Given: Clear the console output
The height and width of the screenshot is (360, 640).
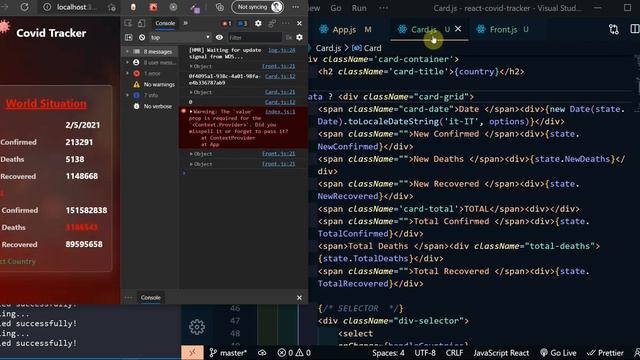Looking at the screenshot, I should (142, 37).
